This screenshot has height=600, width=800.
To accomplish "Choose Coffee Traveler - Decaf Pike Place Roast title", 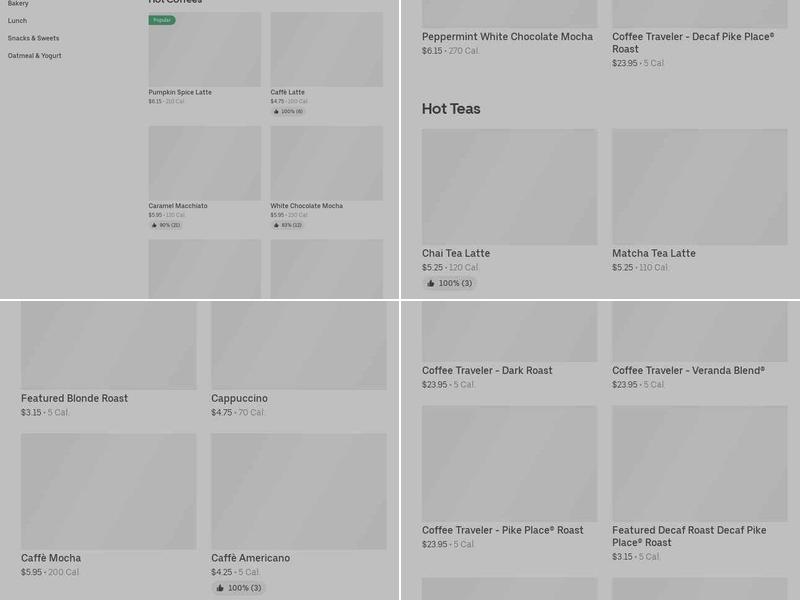I will point(693,43).
